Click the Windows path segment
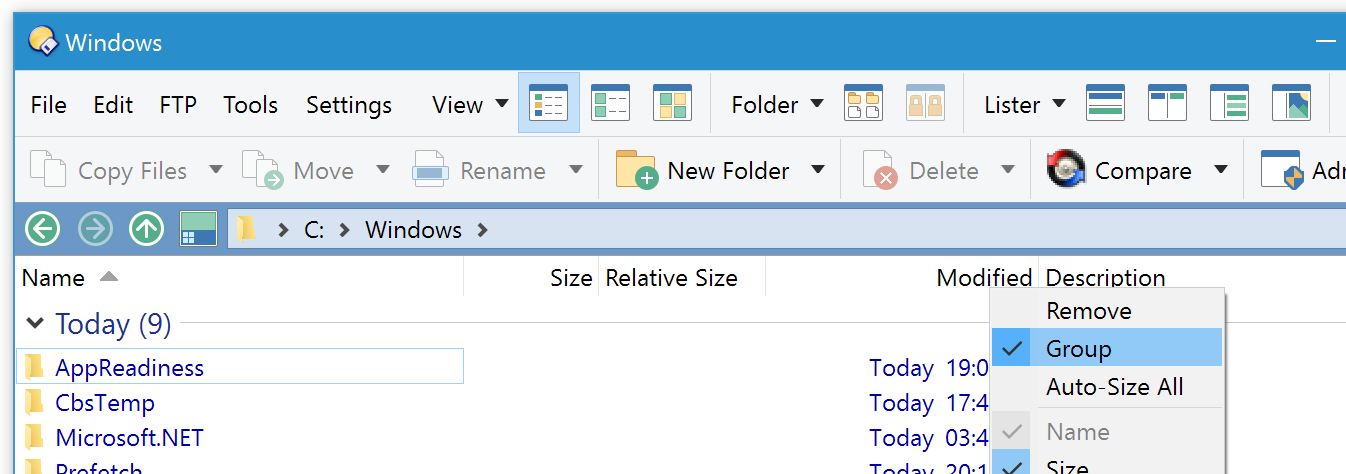This screenshot has height=474, width=1346. (x=413, y=229)
